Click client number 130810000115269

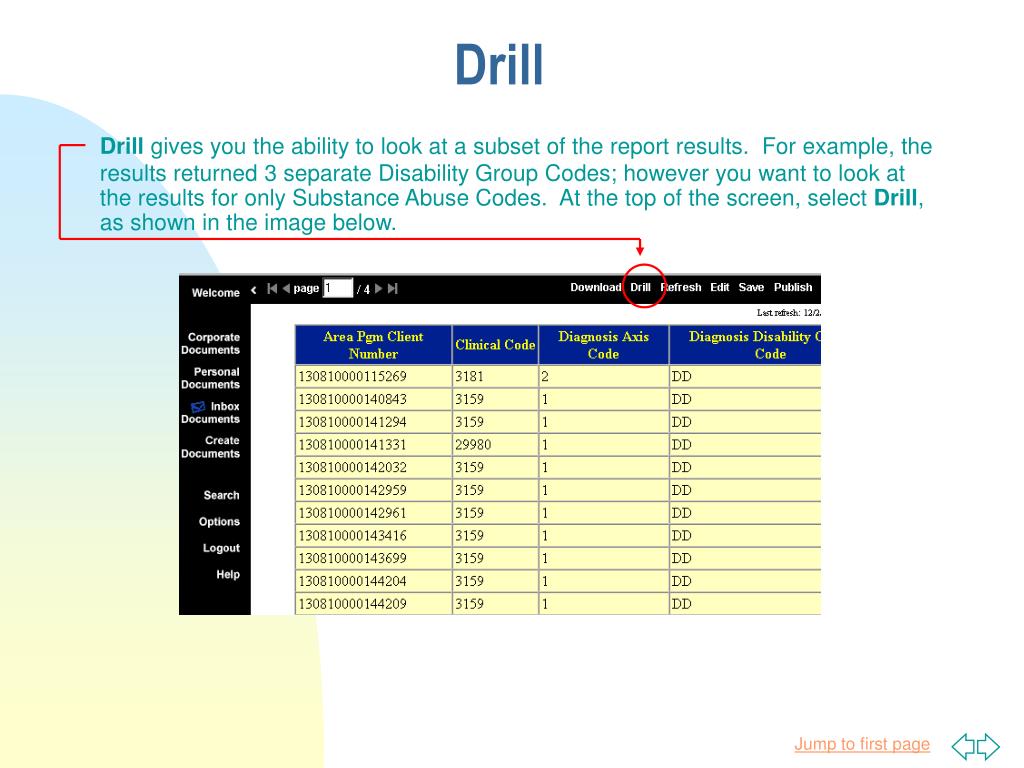point(353,377)
